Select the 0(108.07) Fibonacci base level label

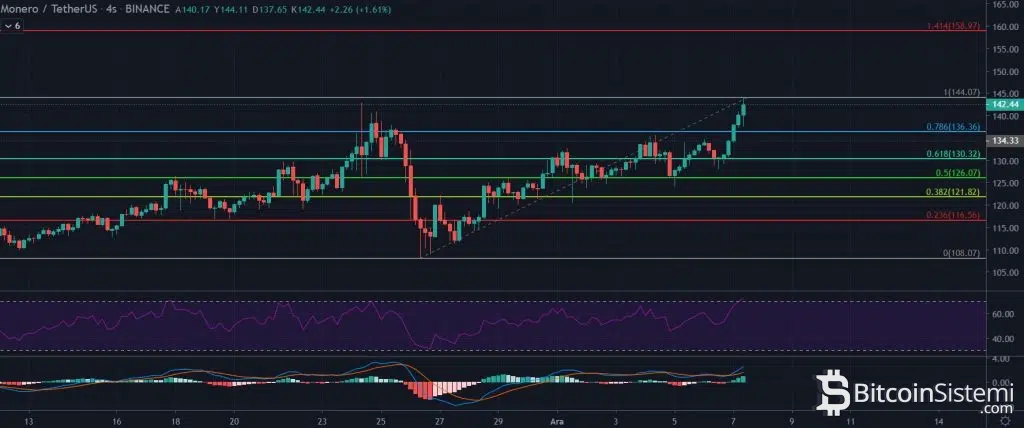pos(961,253)
